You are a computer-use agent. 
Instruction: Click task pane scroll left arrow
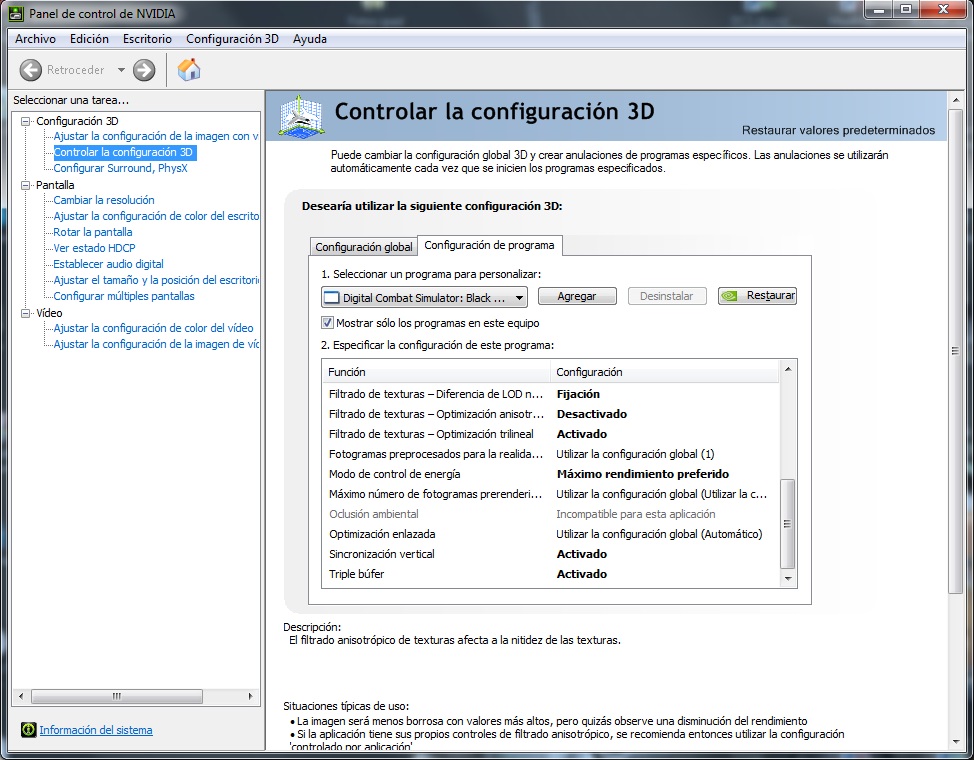(x=20, y=696)
